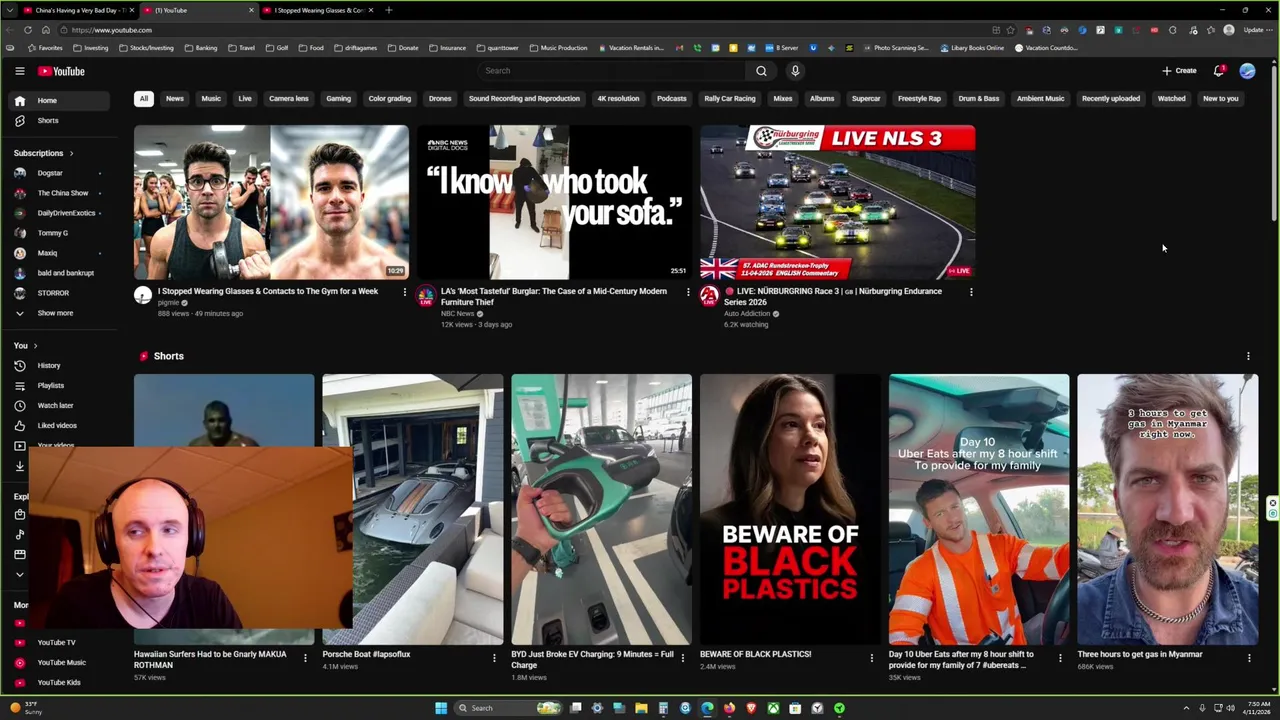Open a new browser tab with plus

(x=388, y=10)
